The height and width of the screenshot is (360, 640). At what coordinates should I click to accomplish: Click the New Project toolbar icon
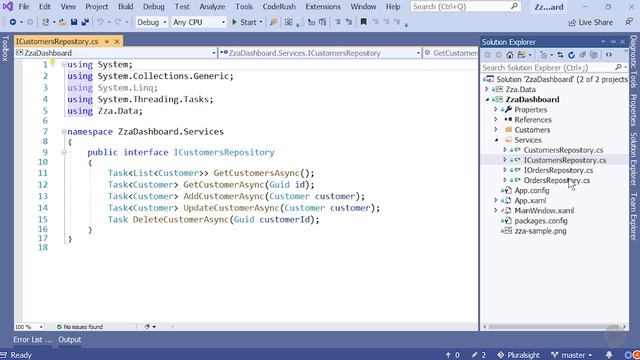(45, 22)
